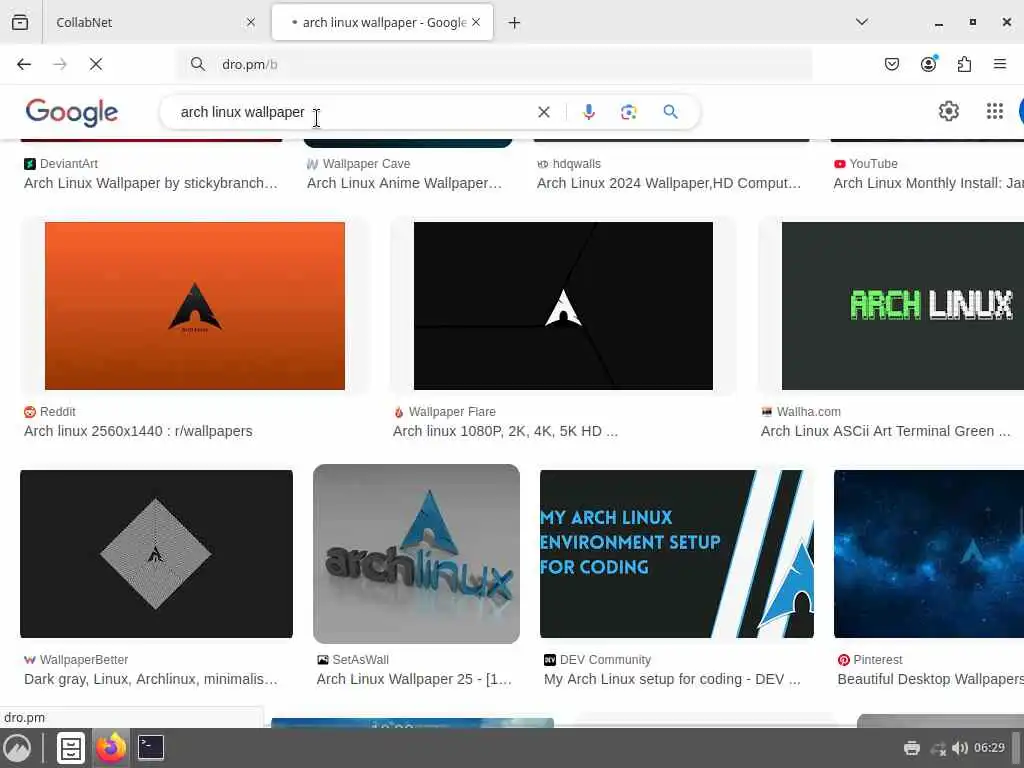Click the search magnifier in address bar

198,64
